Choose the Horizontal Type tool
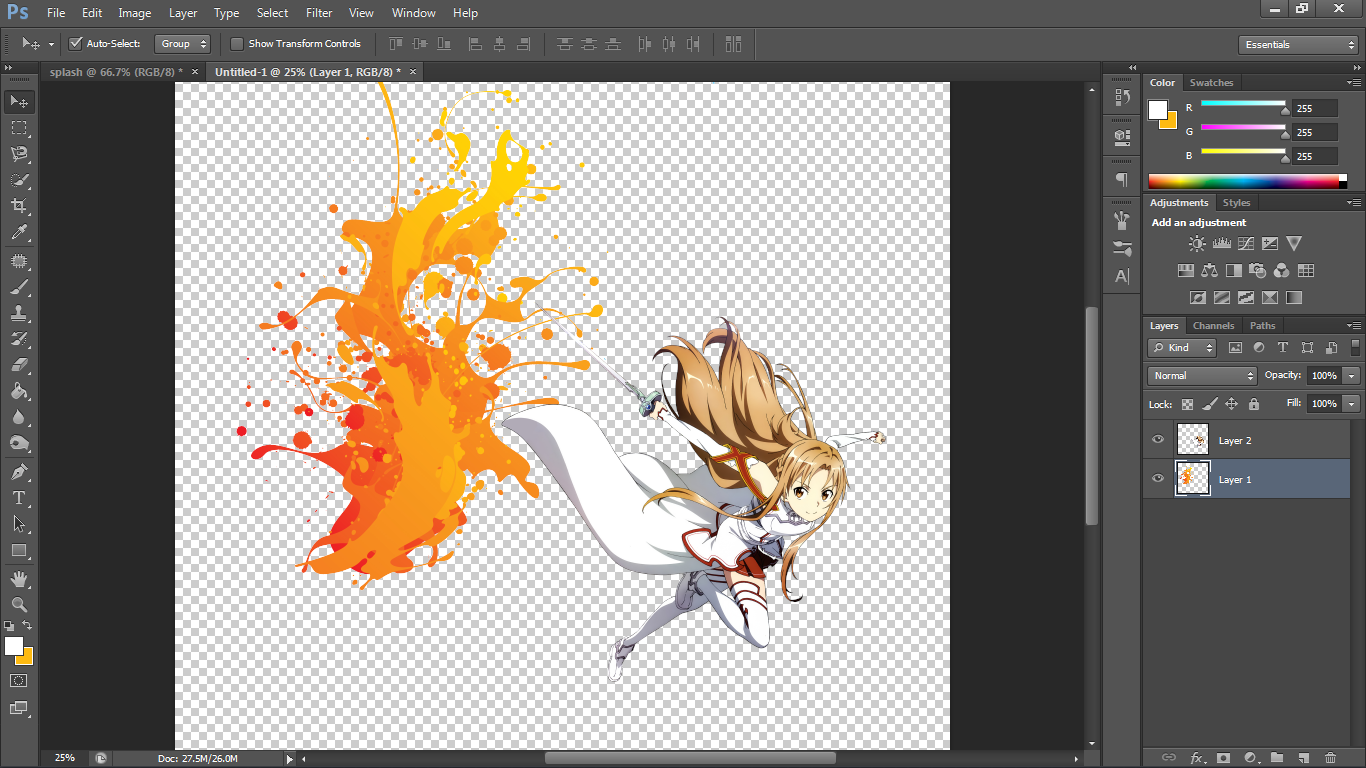 pos(18,497)
